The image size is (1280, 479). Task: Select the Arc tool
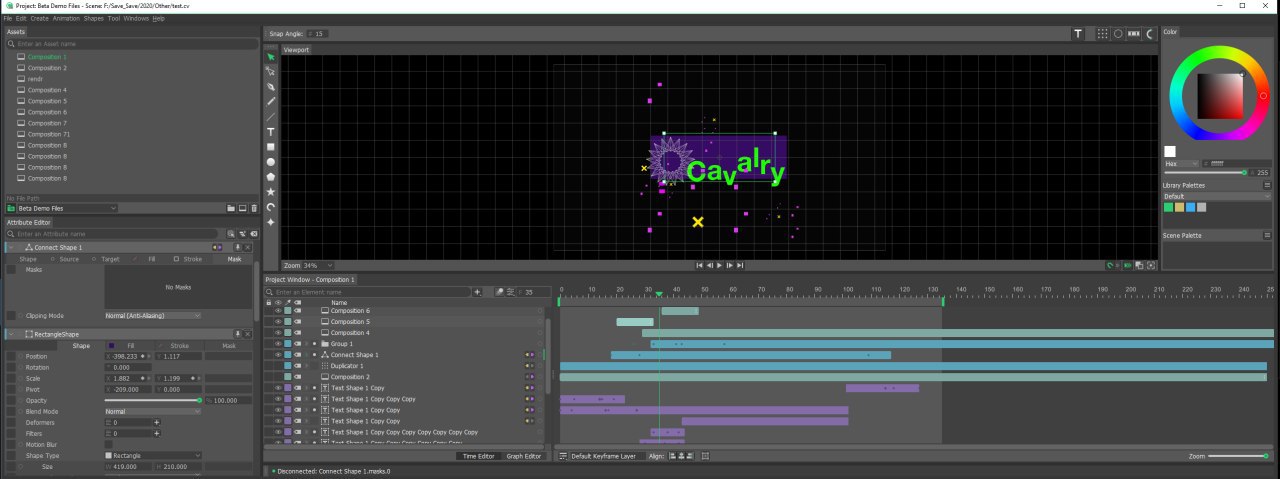click(x=270, y=207)
